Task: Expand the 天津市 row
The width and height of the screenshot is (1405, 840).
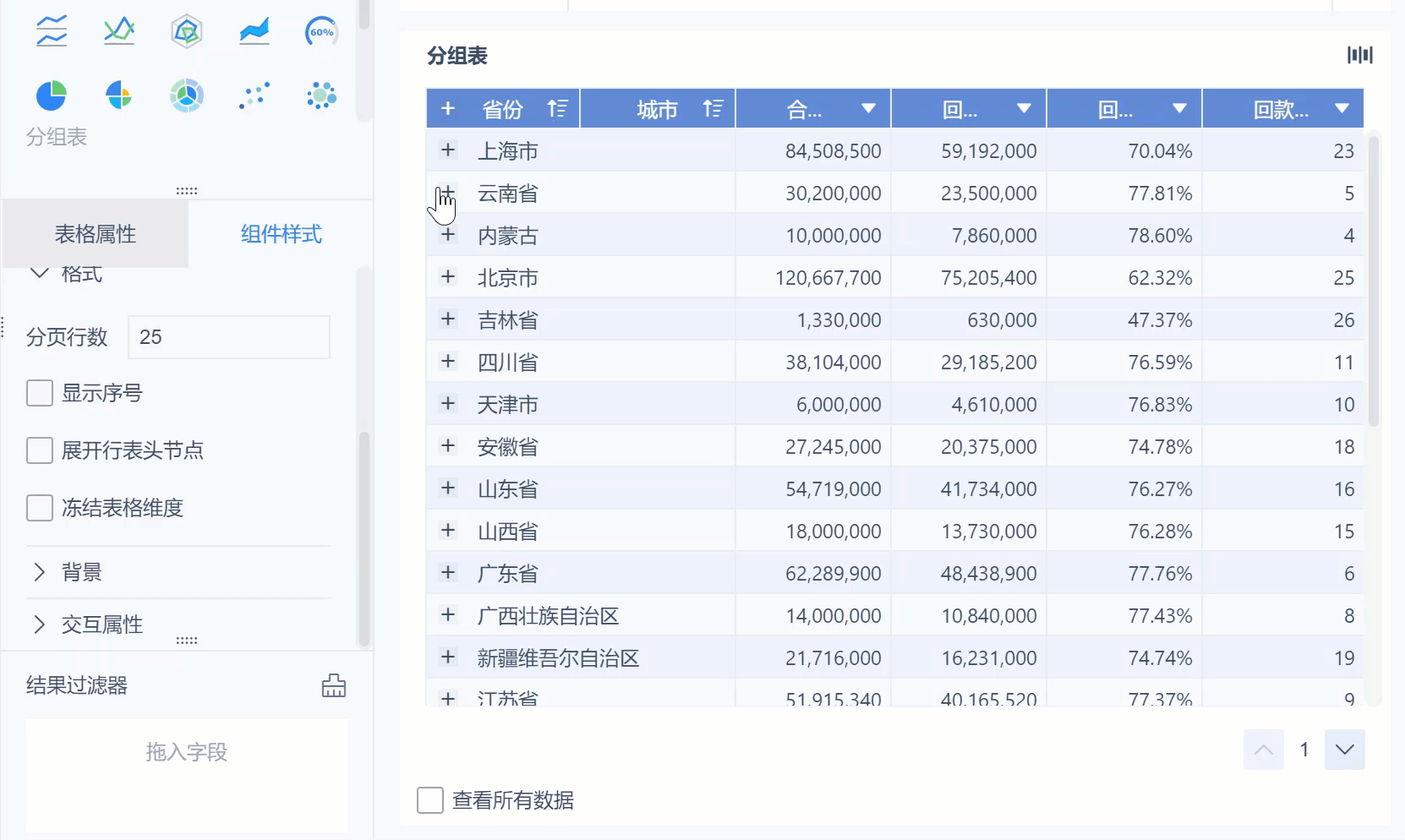Action: (448, 404)
